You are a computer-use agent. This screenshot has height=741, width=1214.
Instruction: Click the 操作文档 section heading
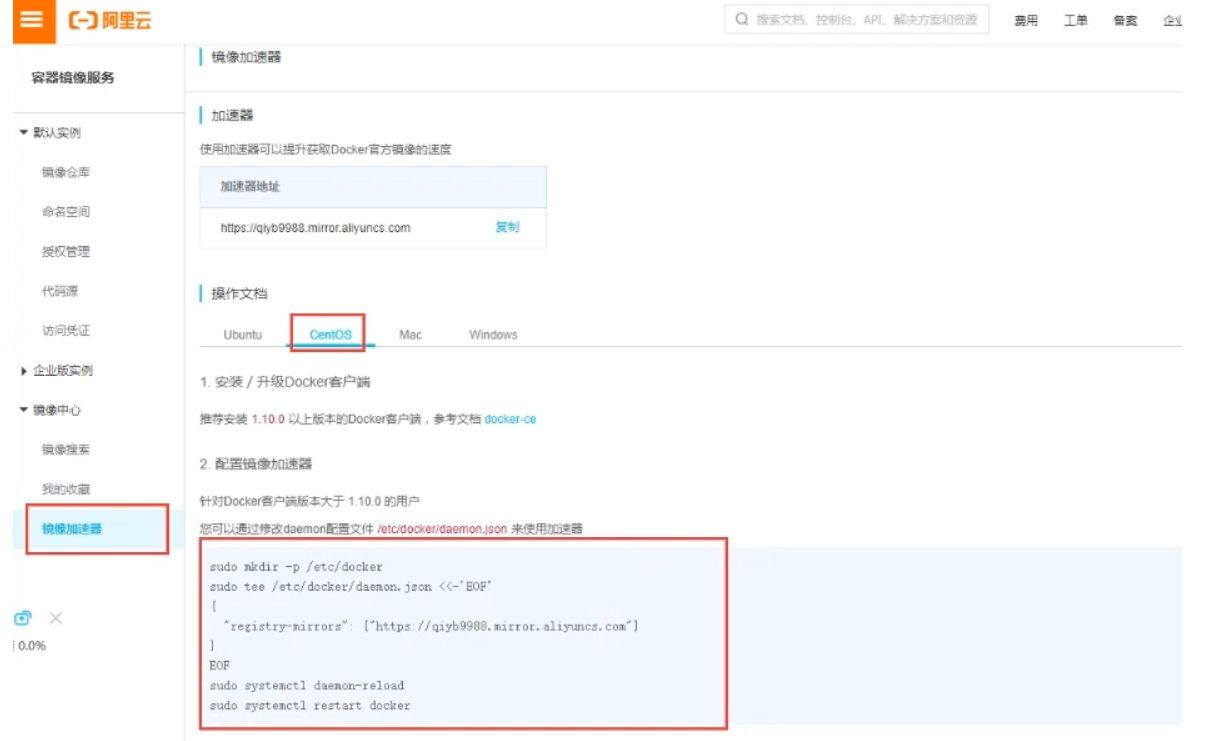(239, 294)
